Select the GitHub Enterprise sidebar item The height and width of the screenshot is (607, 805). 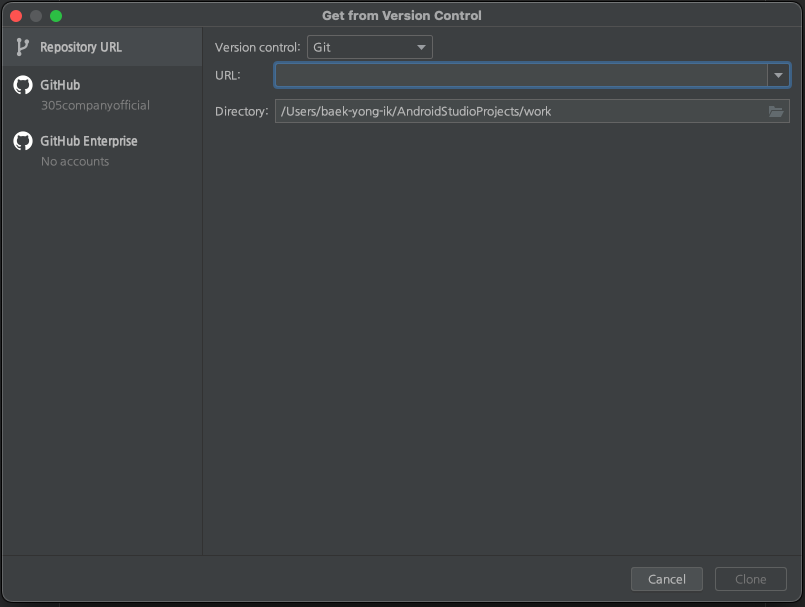[102, 151]
